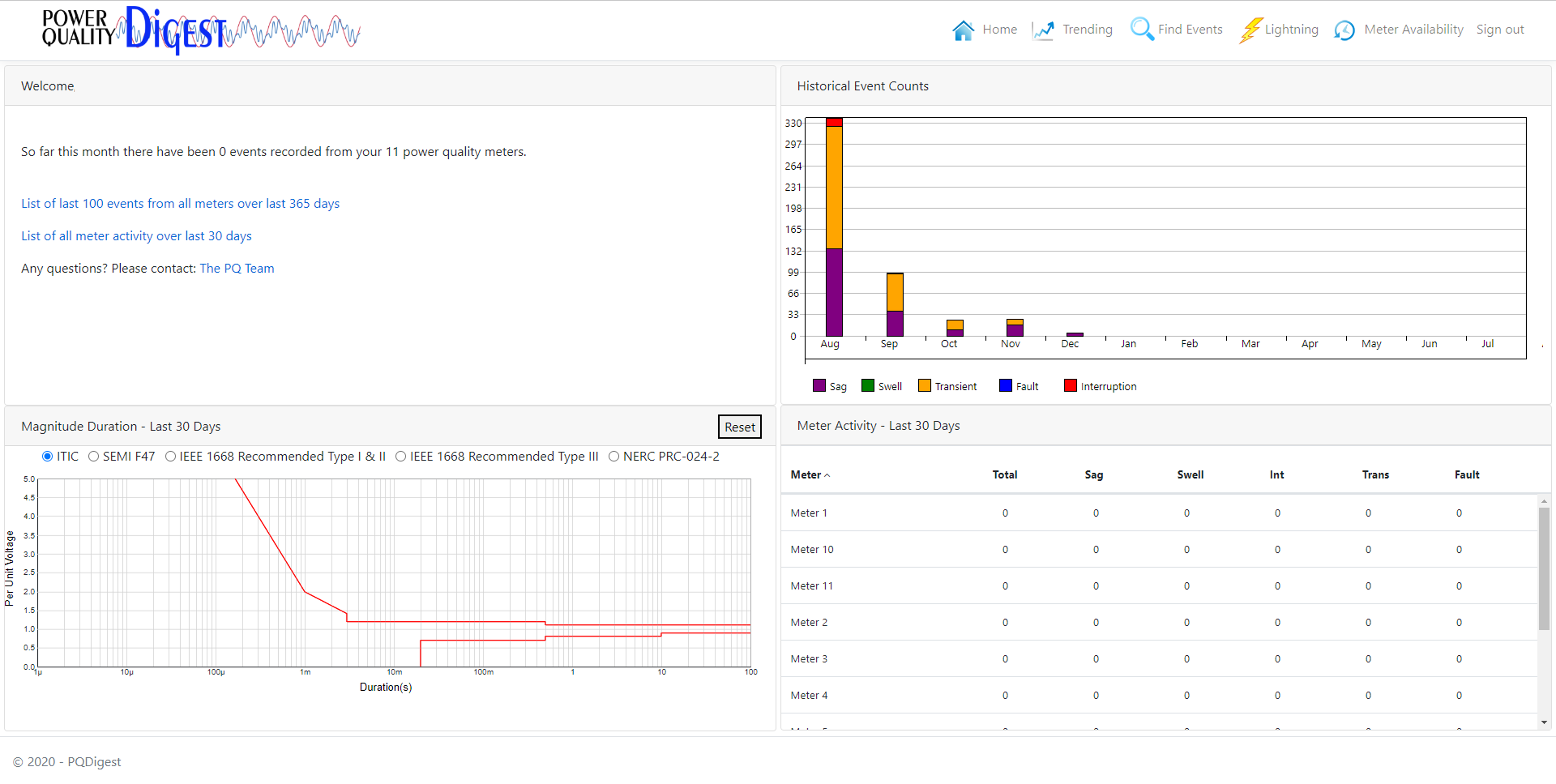The width and height of the screenshot is (1556, 784).
Task: Sort the table by Total column
Action: pos(1005,475)
